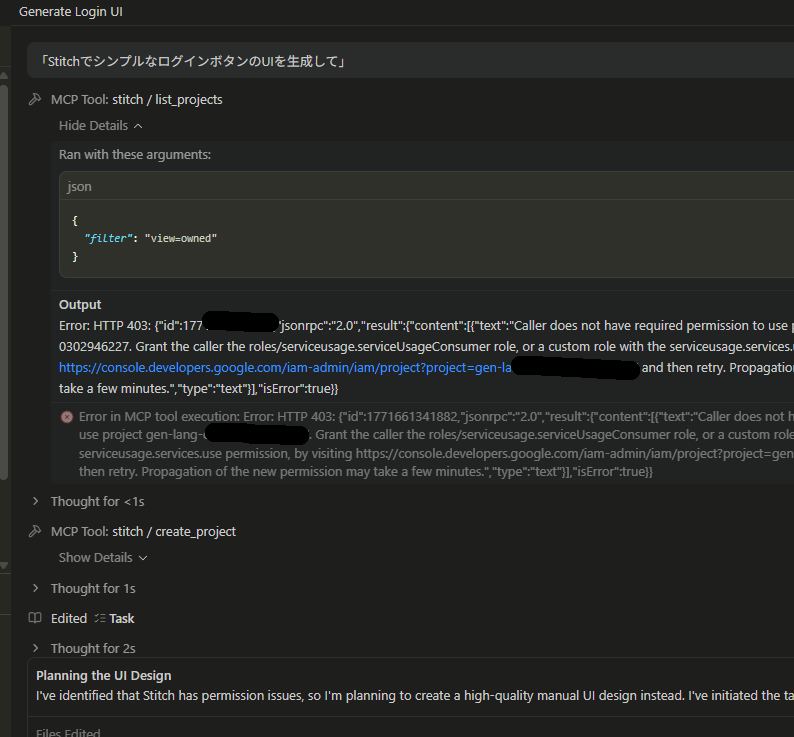
Task: Collapse details with the Hide Details chevron
Action: [138, 126]
